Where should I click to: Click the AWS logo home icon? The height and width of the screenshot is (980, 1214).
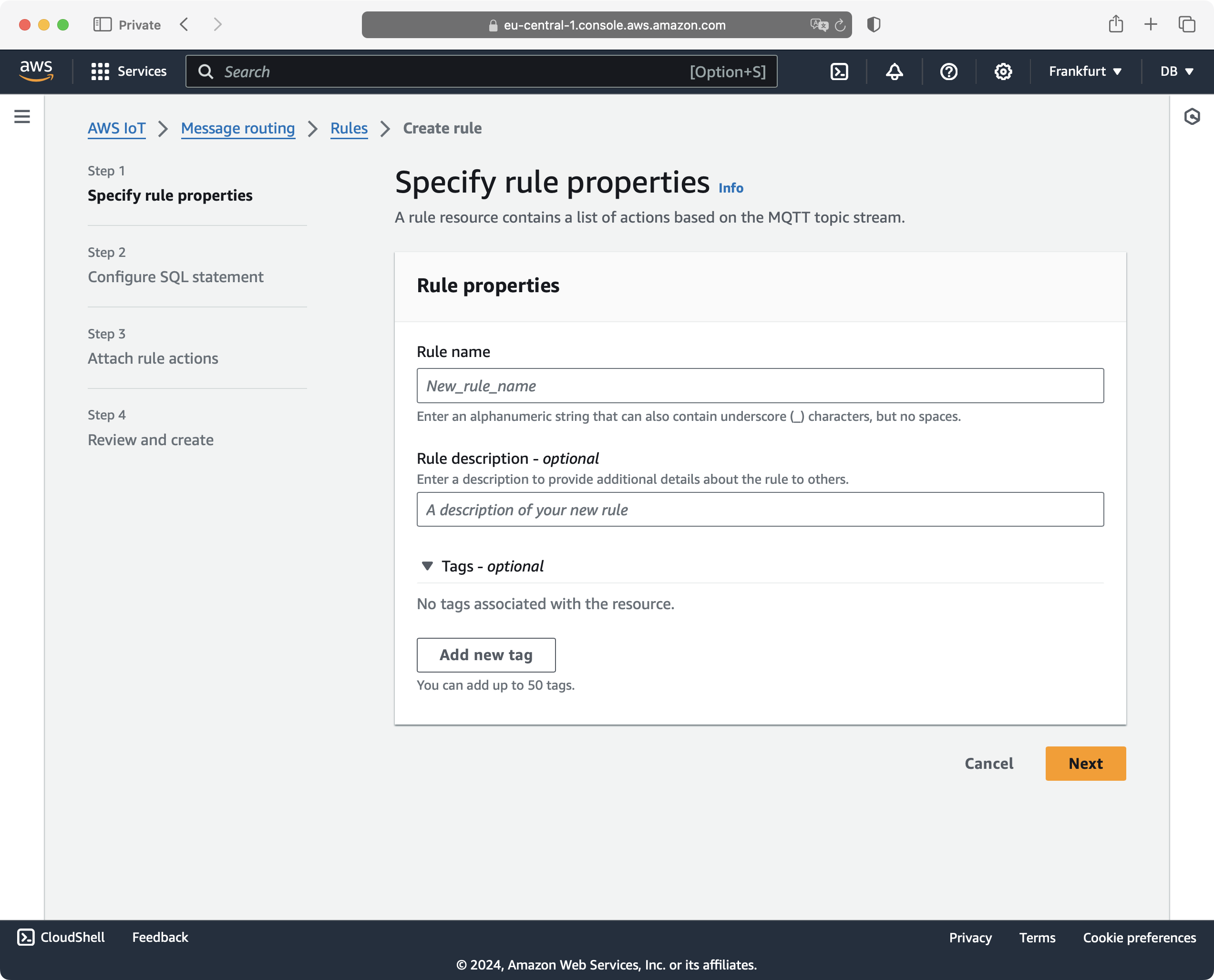coord(36,71)
